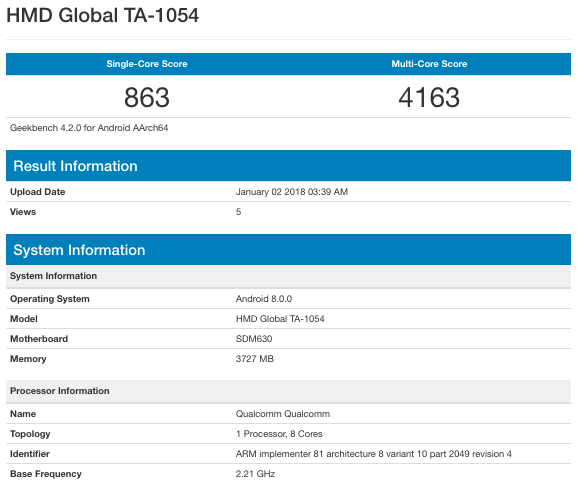Click the Views label
This screenshot has width=585, height=487.
[23, 212]
